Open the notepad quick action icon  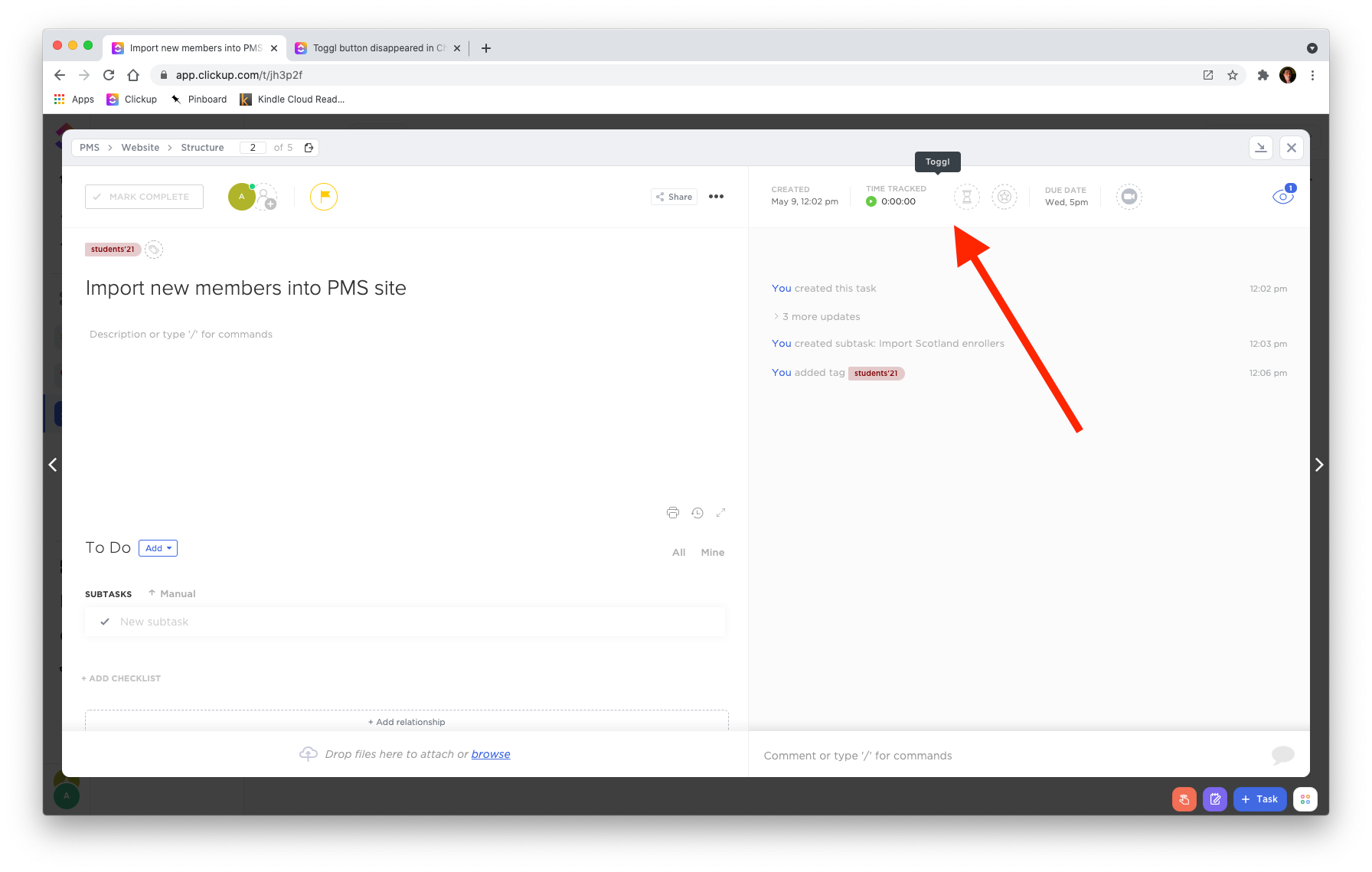1214,799
